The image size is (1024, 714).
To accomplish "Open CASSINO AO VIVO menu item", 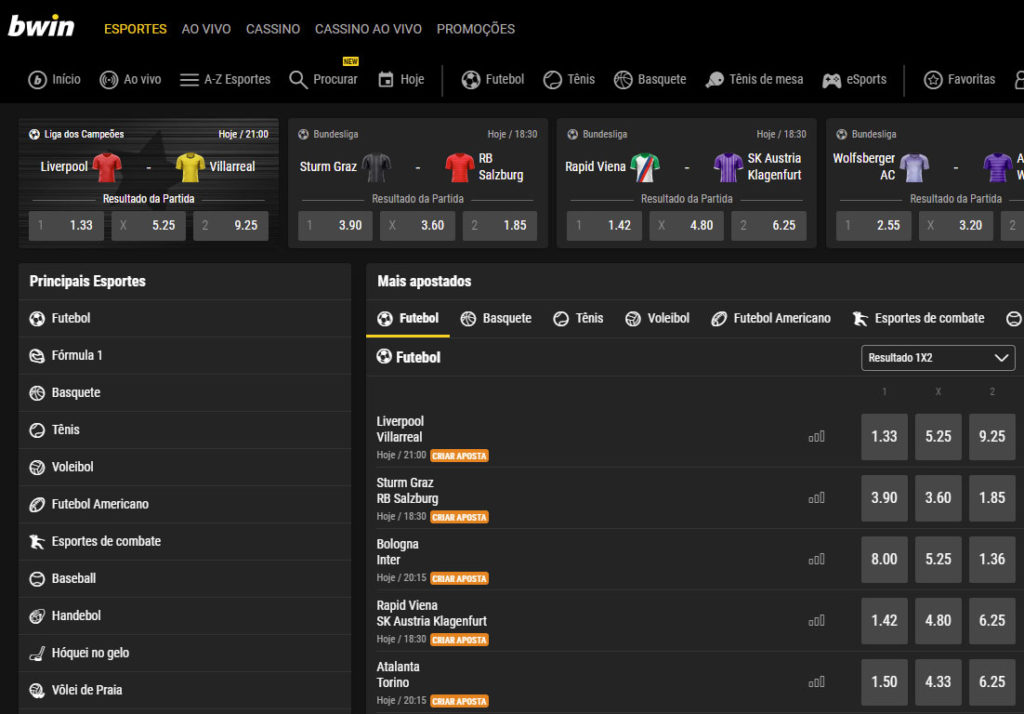I will [x=368, y=29].
